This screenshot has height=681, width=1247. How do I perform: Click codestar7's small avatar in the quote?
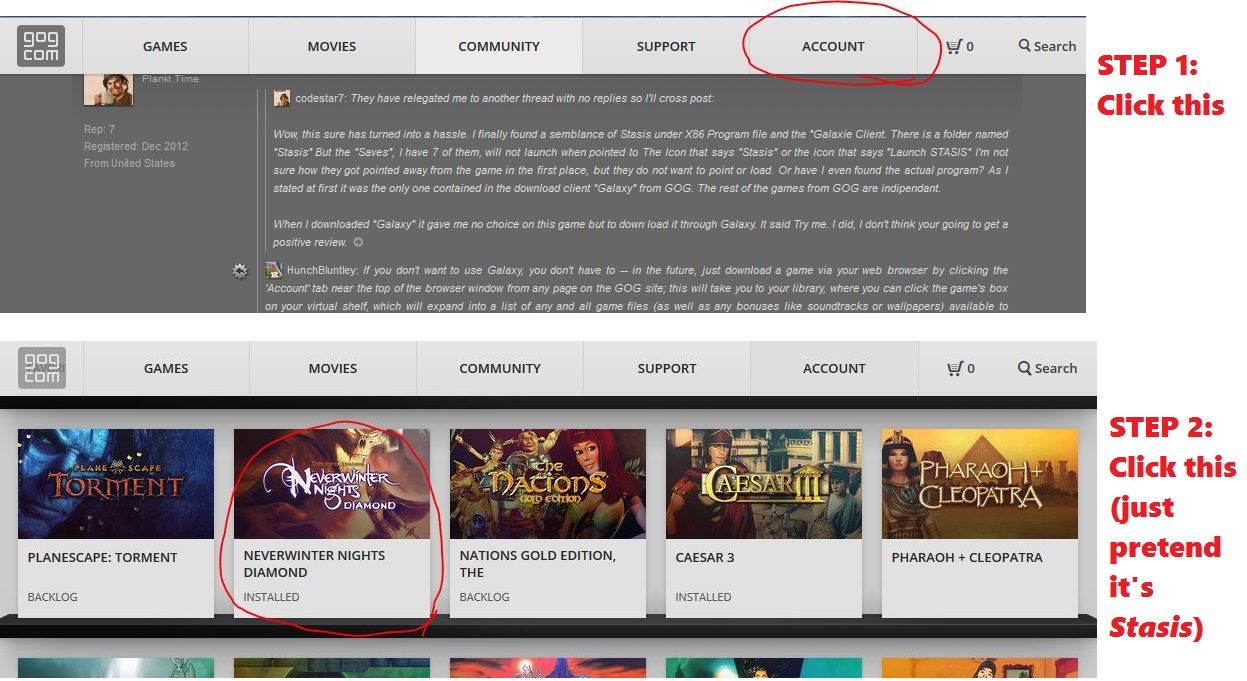coord(282,98)
